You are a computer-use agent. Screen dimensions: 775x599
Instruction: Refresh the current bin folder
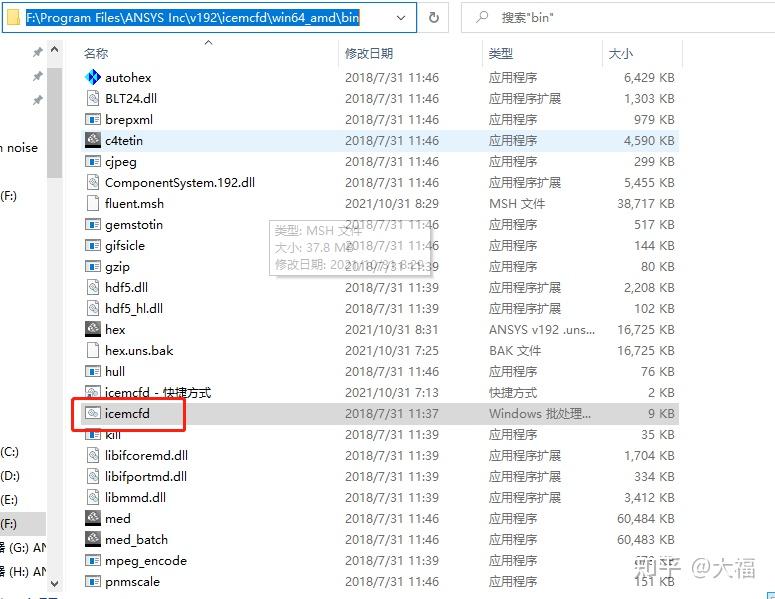click(x=433, y=18)
